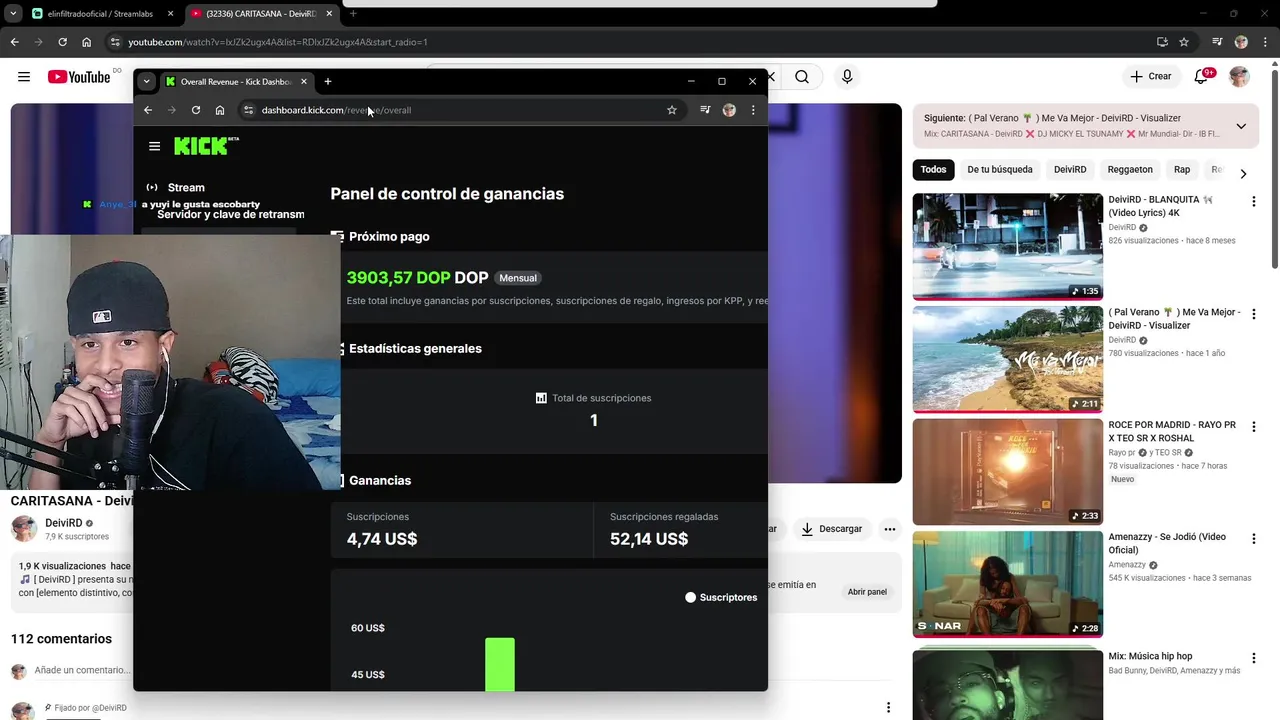Open Amenazzy Se Jodió video thumbnail
Viewport: 1280px width, 720px height.
pyautogui.click(x=1007, y=584)
